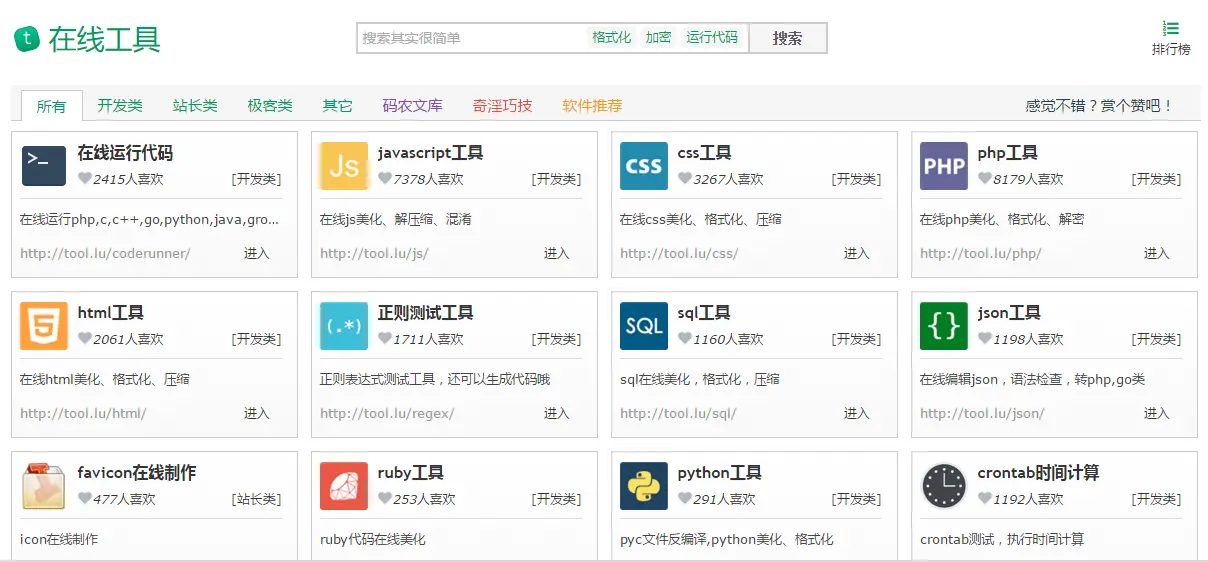Click the crontab clock icon
This screenshot has height=562, width=1208.
944,486
